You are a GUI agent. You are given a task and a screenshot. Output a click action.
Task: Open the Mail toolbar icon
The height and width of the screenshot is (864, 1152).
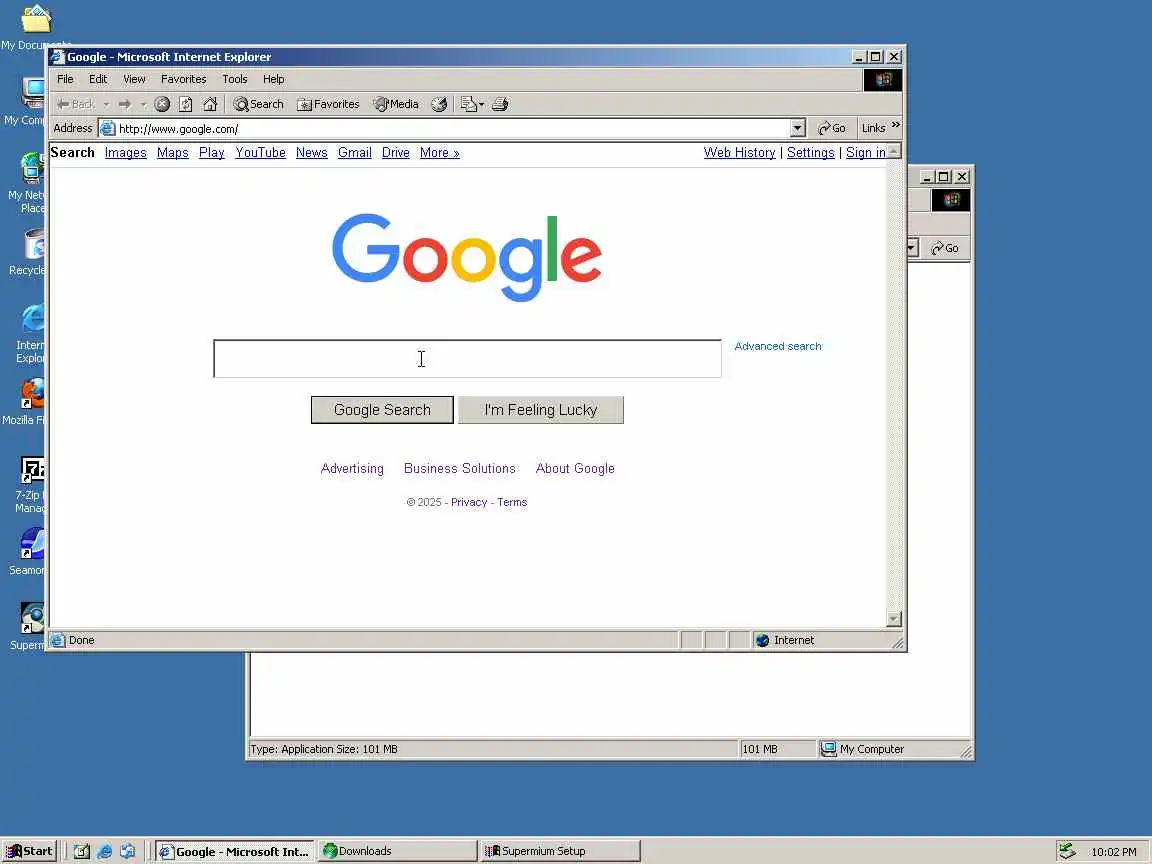click(x=468, y=104)
